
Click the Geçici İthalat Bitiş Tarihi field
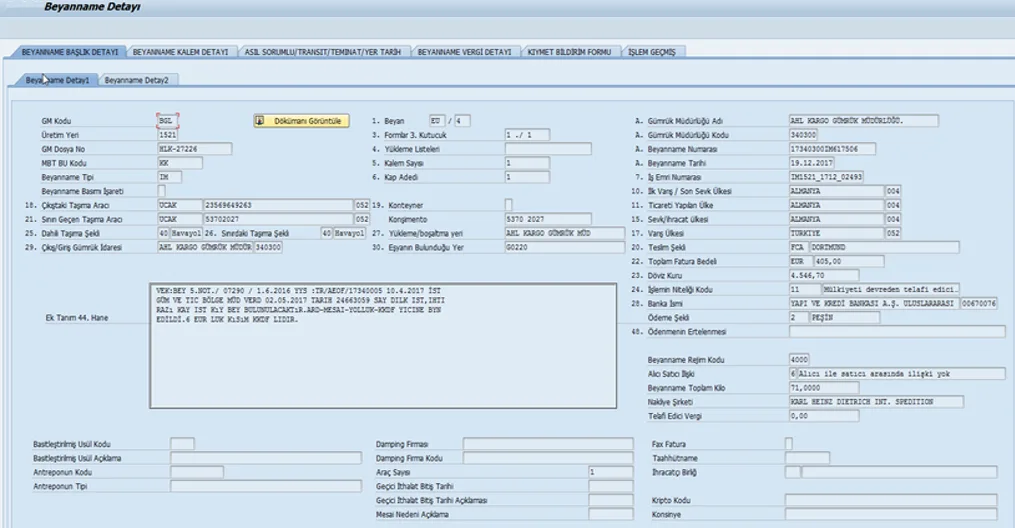611,486
